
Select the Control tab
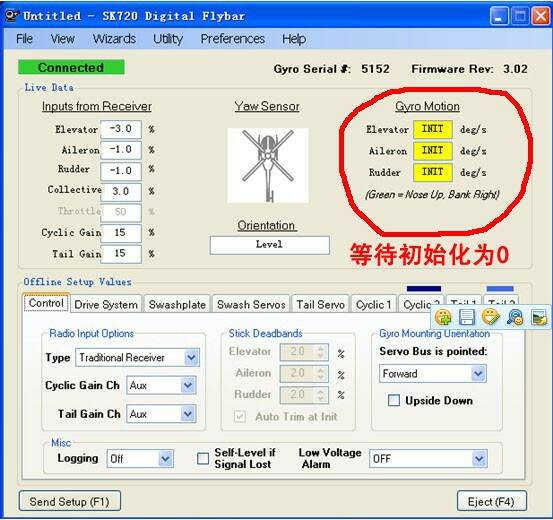point(46,303)
